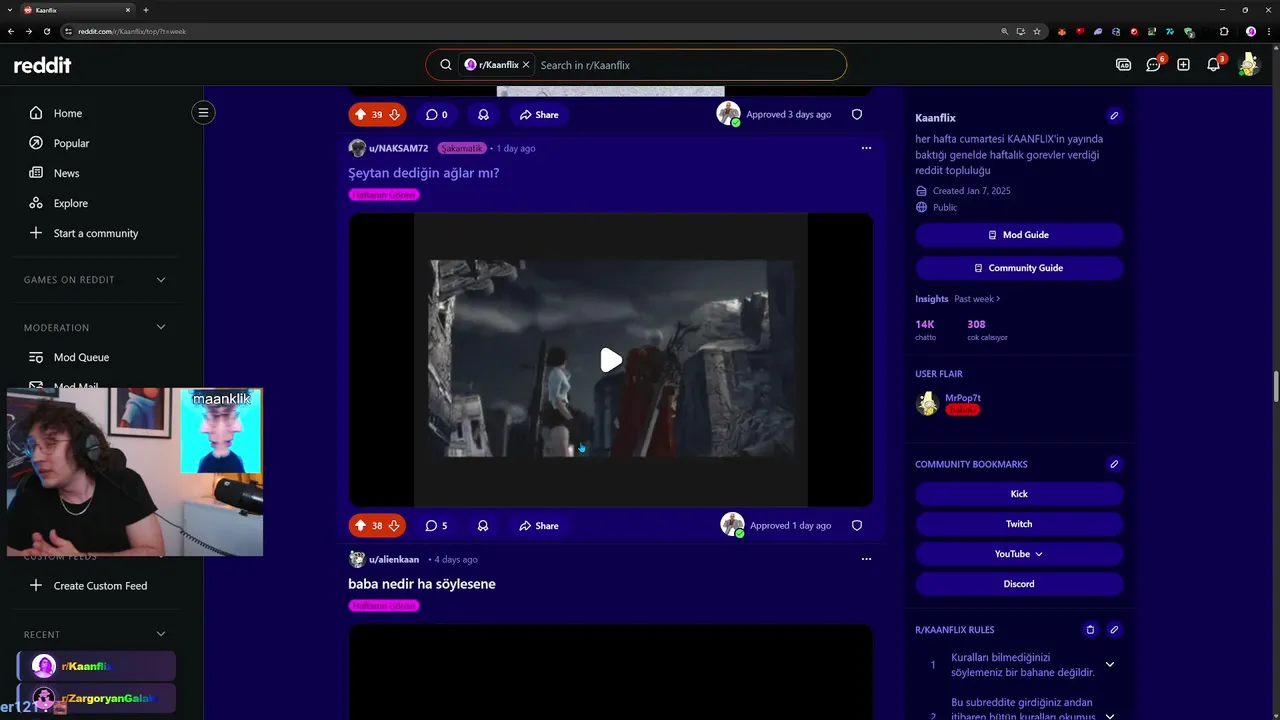
Task: Open options menu for alienkaan post
Action: coord(866,559)
